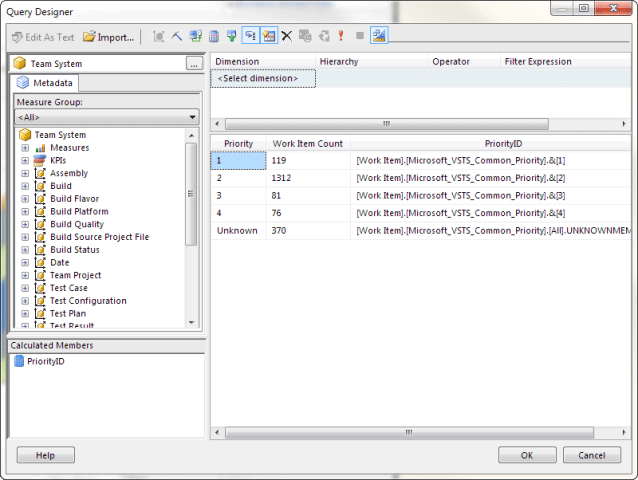
Task: Select the Metadata tab
Action: coord(45,83)
